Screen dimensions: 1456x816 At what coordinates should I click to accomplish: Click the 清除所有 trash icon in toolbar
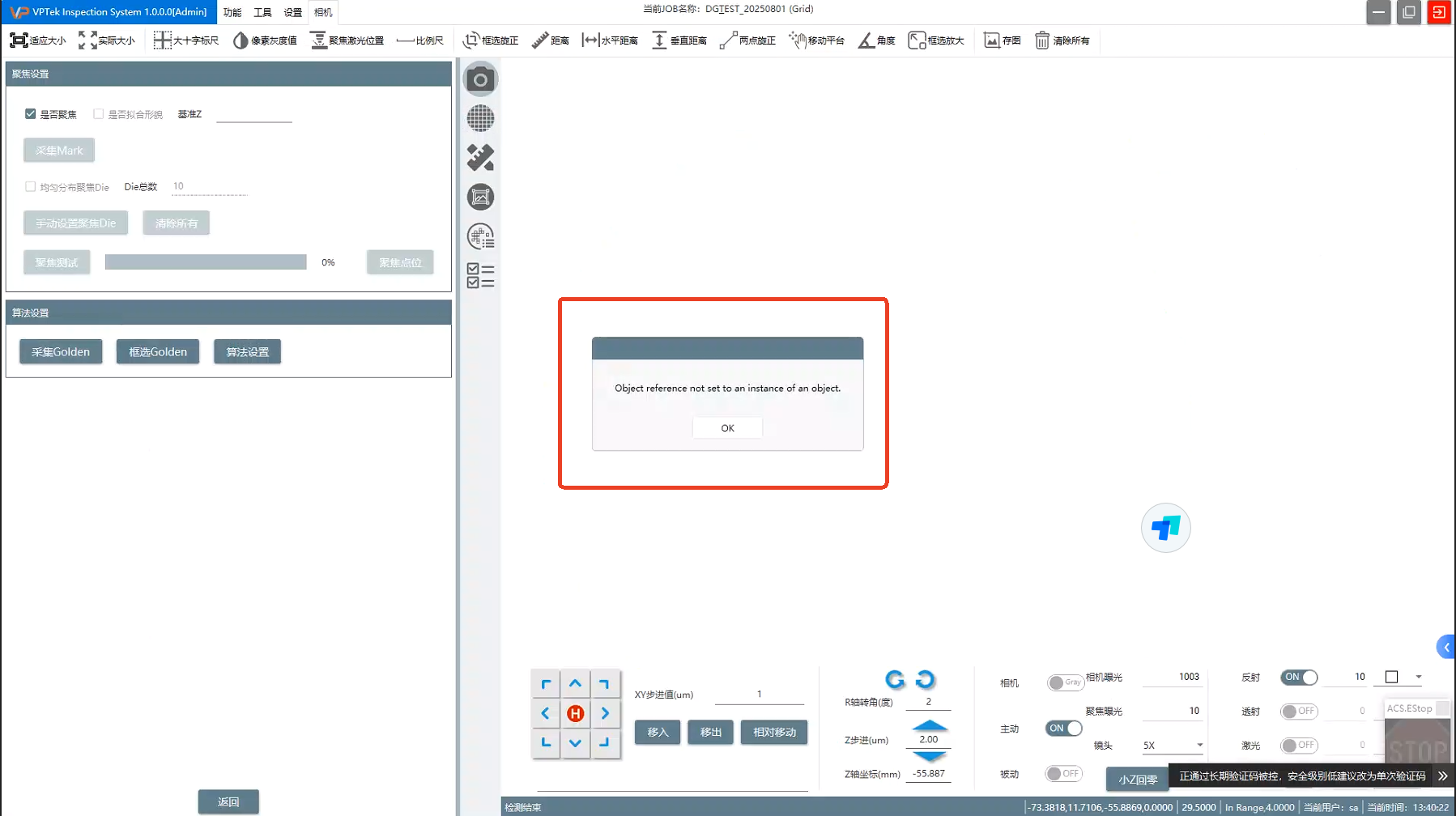coord(1062,40)
